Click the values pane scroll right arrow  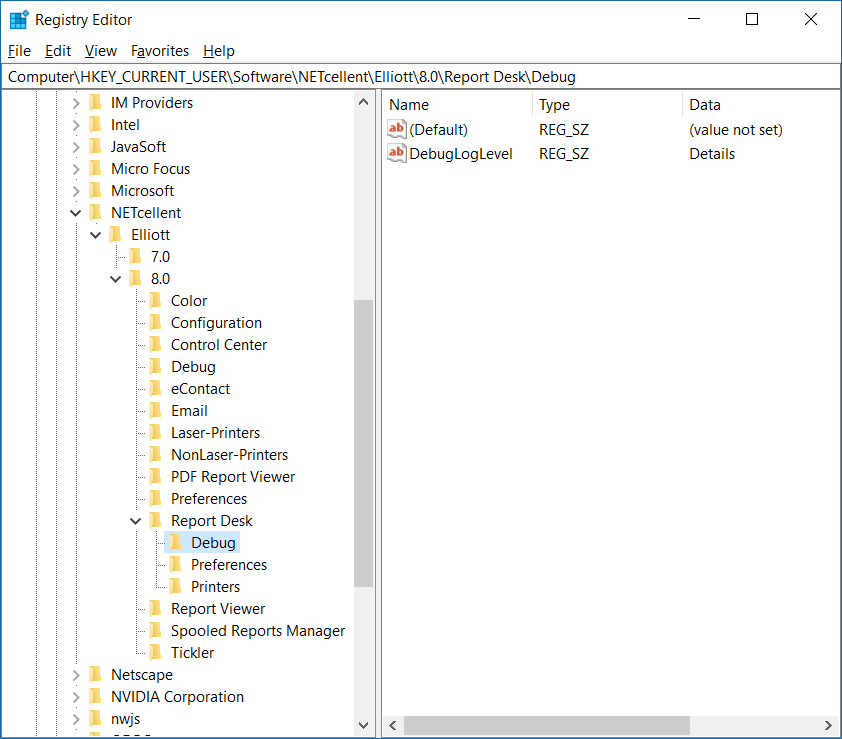[x=828, y=726]
